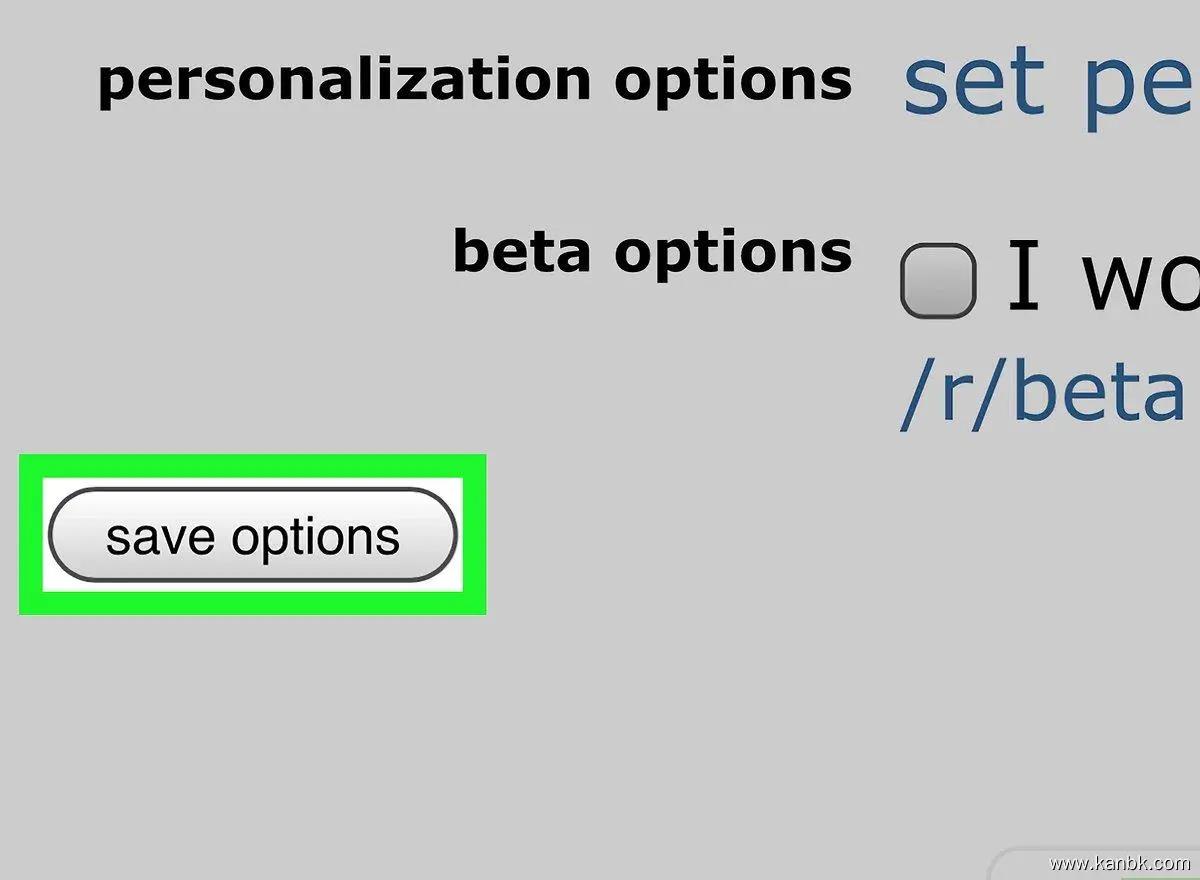Visit the /r/beta subreddit link
Screen dimensions: 1200x880
click(1043, 394)
